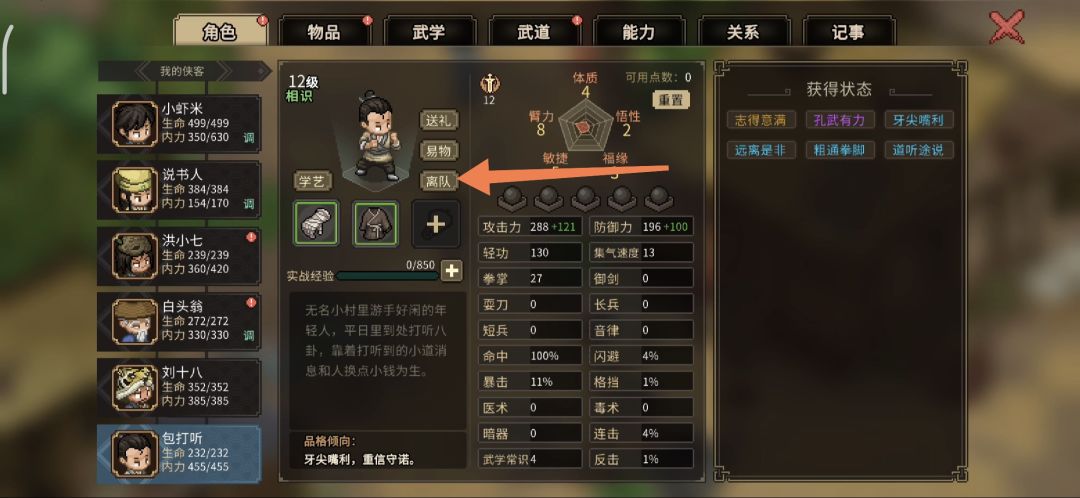Screen dimensions: 1080x498
Task: Click the 离队 button
Action: 439,181
